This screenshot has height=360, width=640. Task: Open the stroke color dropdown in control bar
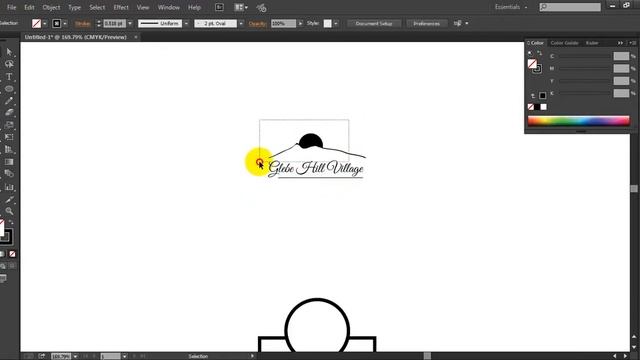click(65, 24)
